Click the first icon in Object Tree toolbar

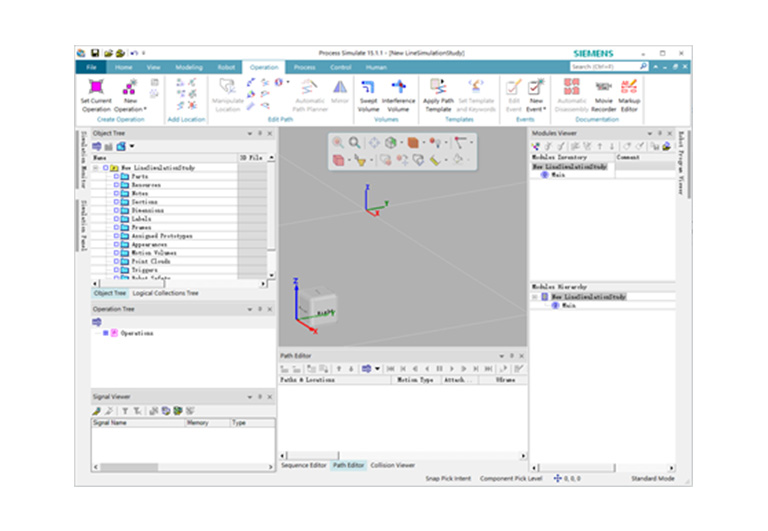[x=97, y=146]
